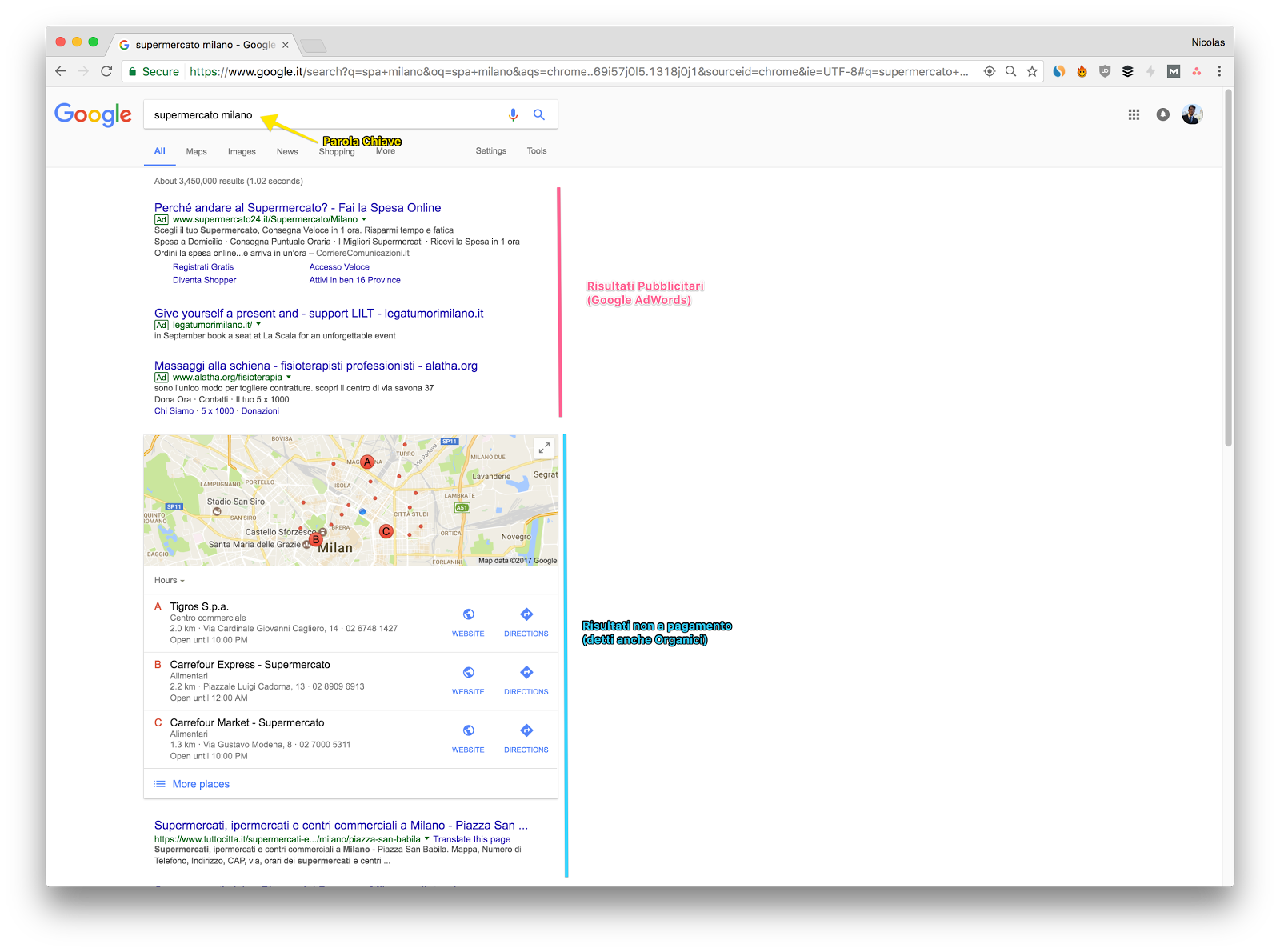Open the lightning bolt extension icon
The image size is (1280, 952).
click(x=1150, y=71)
